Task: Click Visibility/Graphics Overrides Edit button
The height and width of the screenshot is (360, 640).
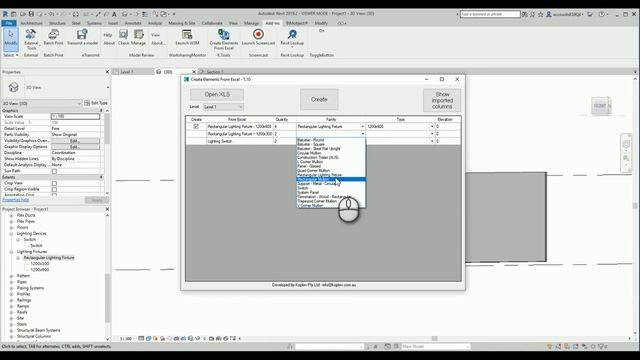Action: click(x=75, y=140)
